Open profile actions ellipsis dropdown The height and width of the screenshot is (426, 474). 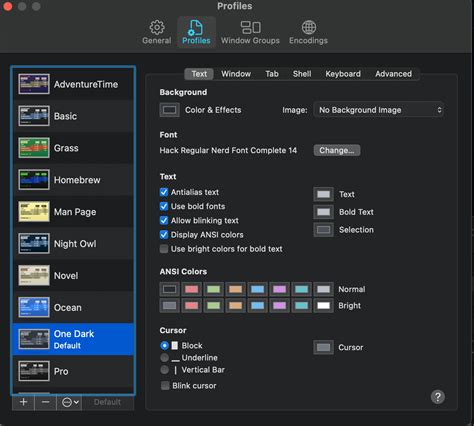(x=70, y=402)
